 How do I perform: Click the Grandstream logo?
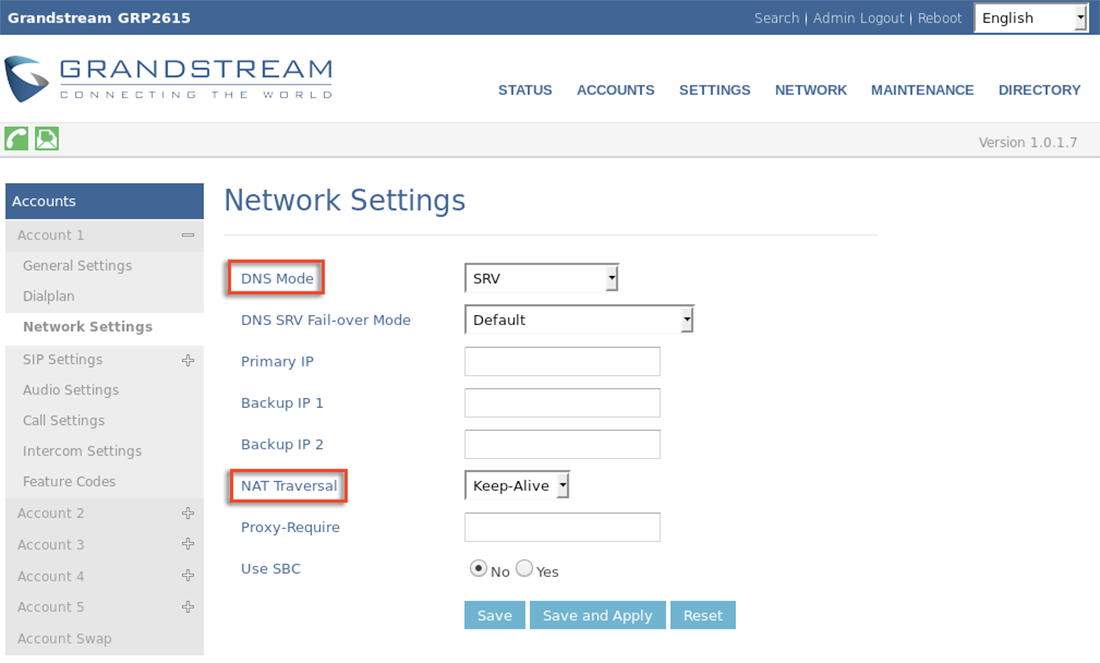(168, 79)
